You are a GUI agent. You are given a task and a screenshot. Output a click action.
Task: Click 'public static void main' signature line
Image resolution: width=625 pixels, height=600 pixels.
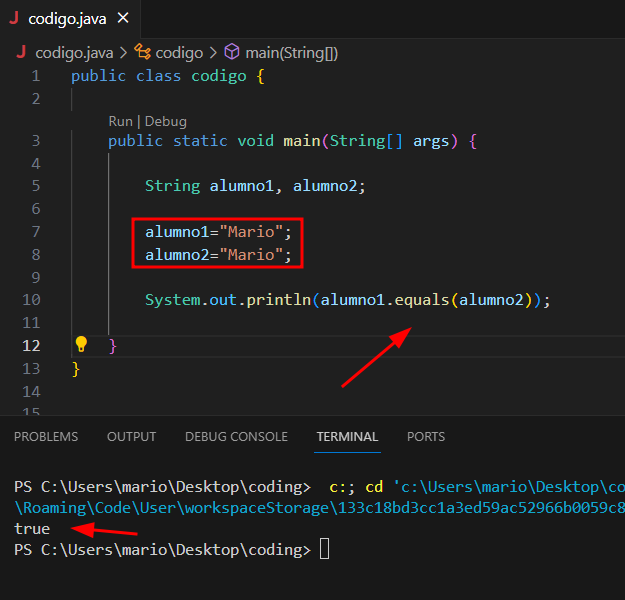[x=293, y=141]
